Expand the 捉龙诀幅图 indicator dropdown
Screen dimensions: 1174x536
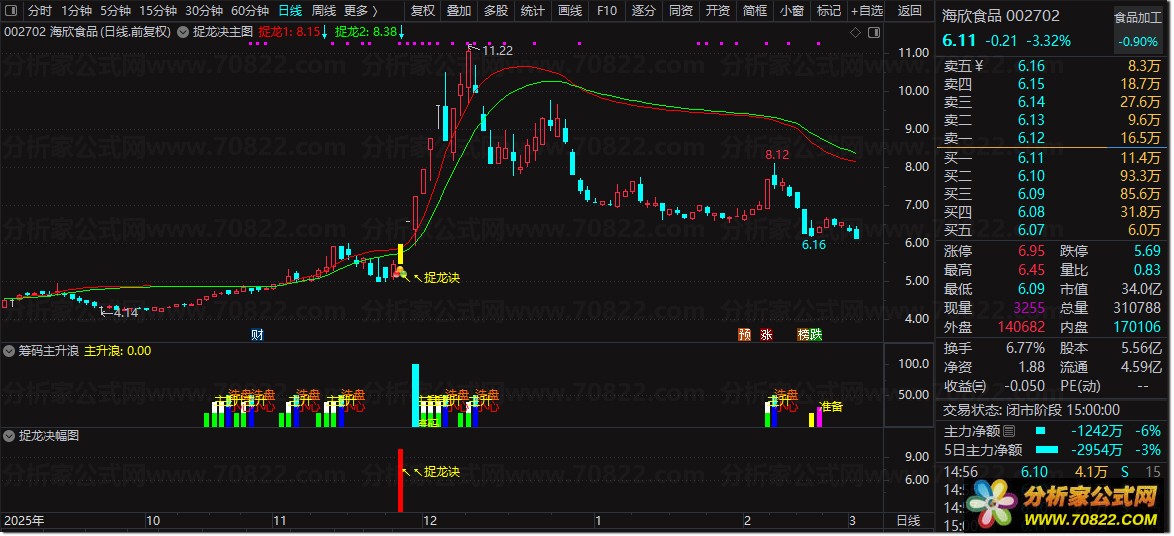tap(10, 436)
